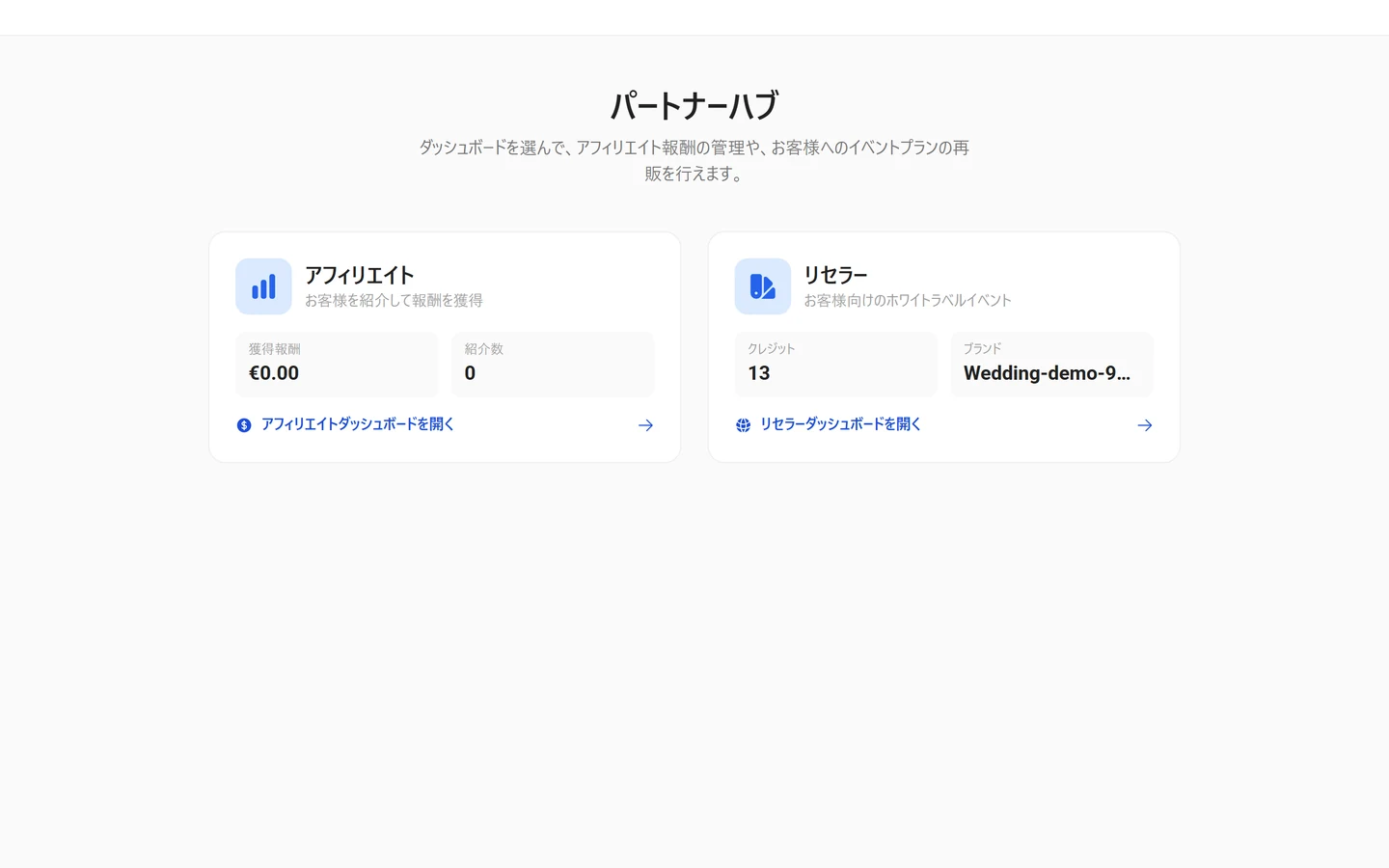This screenshot has width=1389, height=868.
Task: Click the arrow in the リセラー card
Action: click(x=1144, y=425)
